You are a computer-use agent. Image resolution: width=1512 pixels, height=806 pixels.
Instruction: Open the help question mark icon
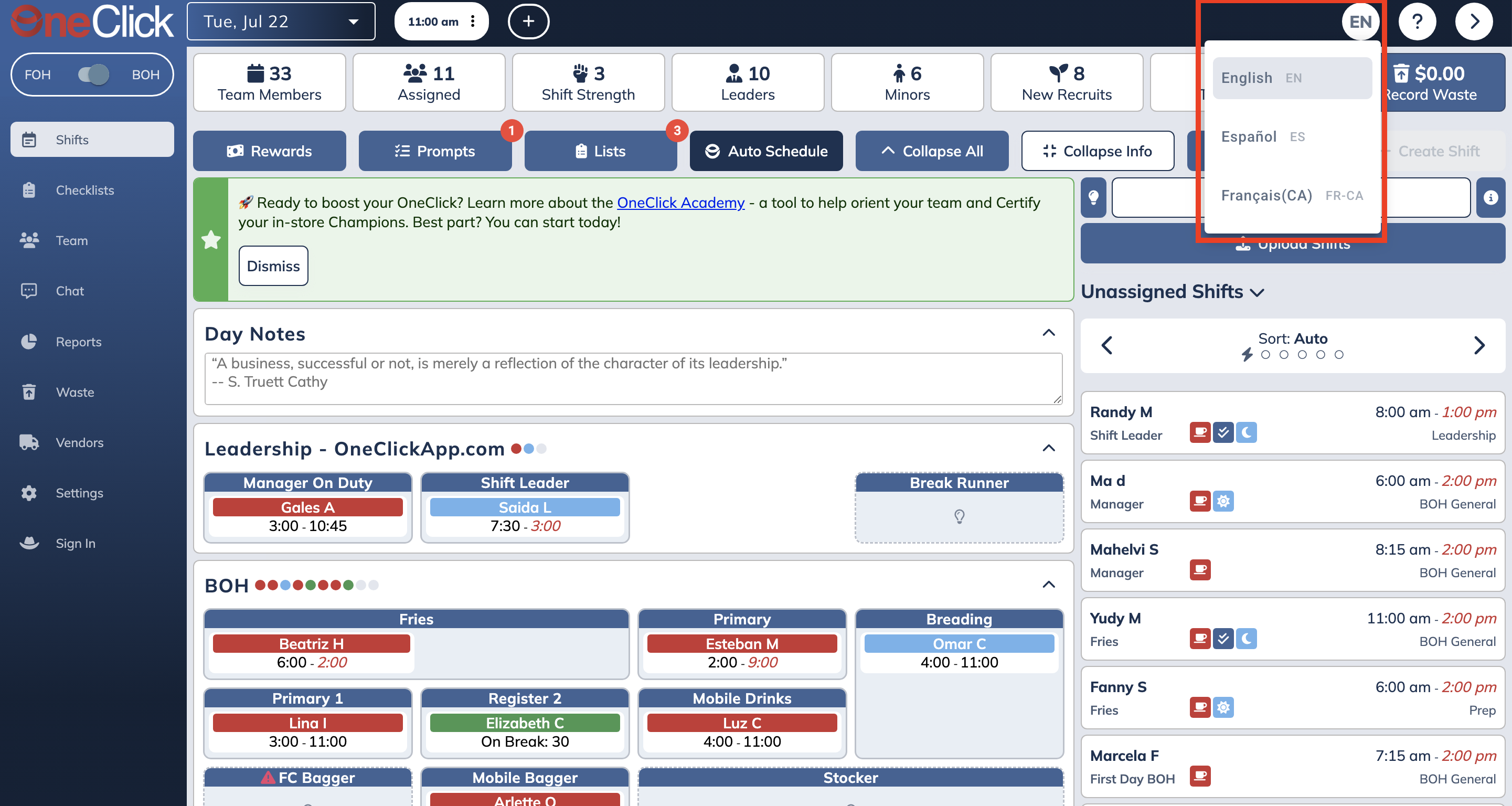click(1417, 22)
